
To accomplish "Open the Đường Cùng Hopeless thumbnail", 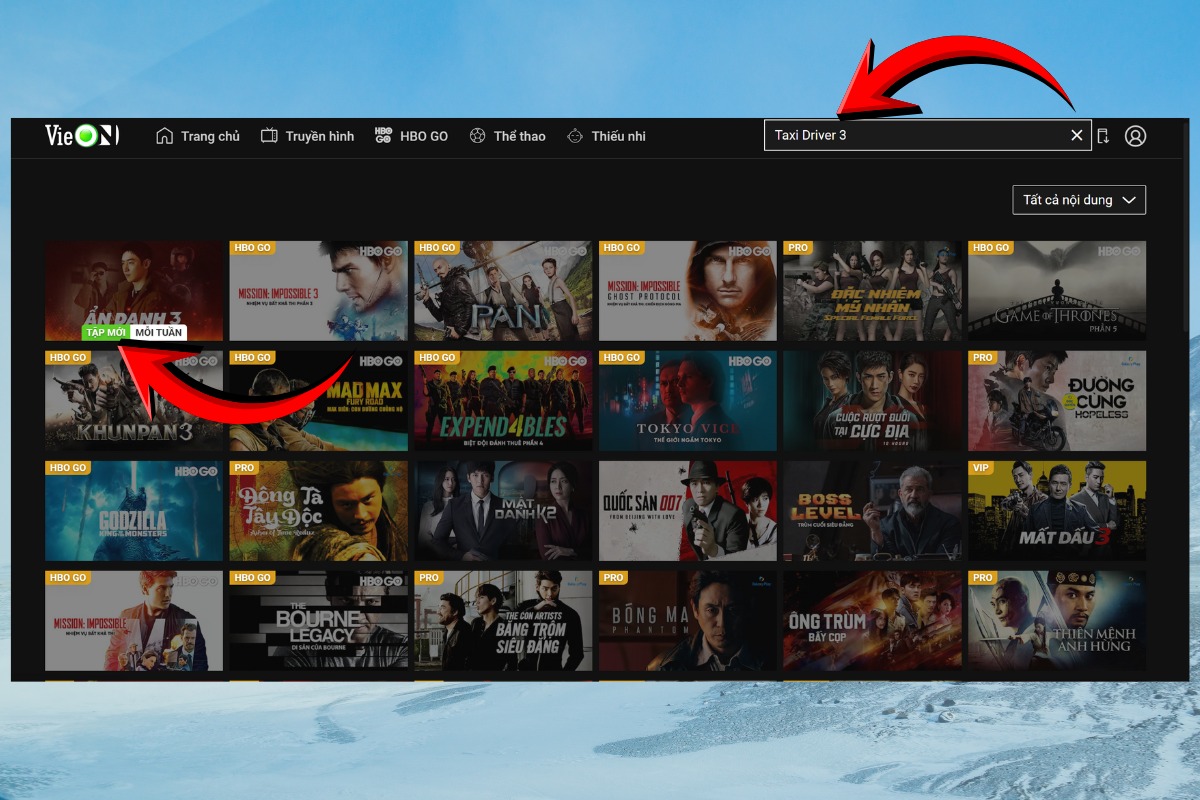I will (x=1057, y=400).
